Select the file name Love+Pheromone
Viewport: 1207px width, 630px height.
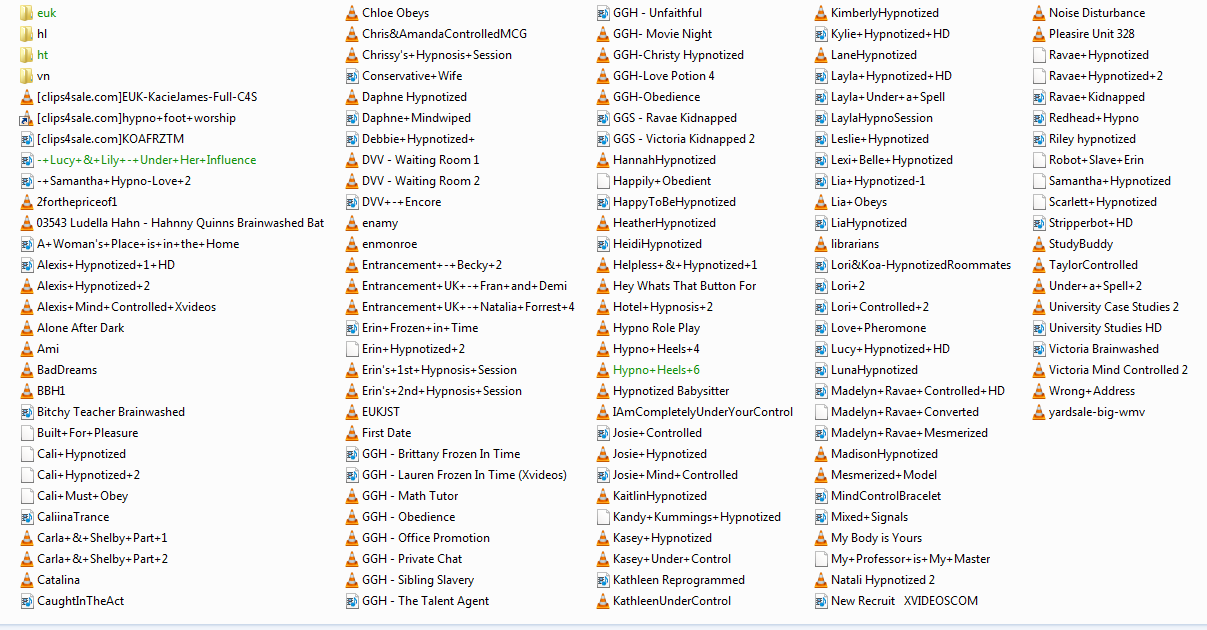coord(879,328)
